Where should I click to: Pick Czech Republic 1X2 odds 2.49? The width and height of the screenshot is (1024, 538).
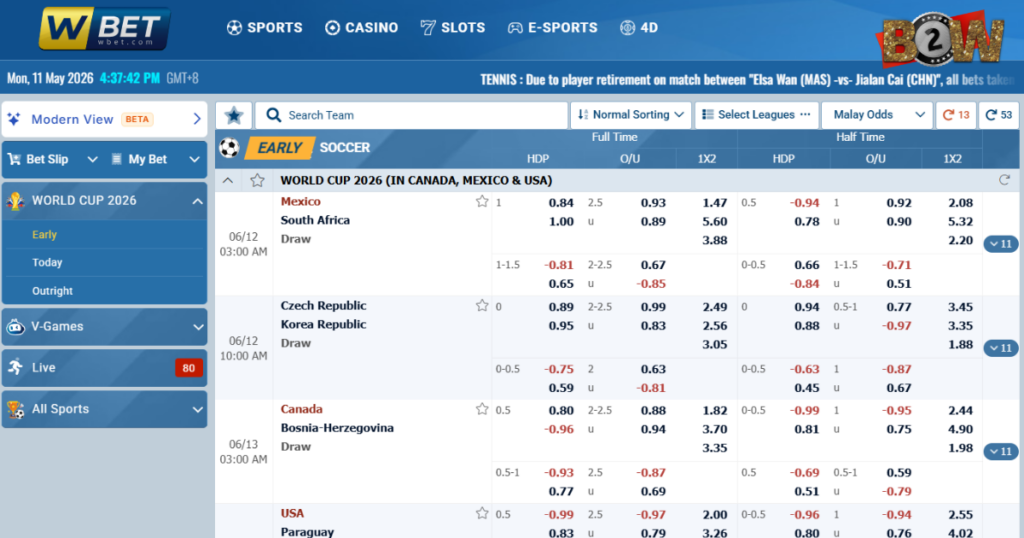click(x=714, y=307)
